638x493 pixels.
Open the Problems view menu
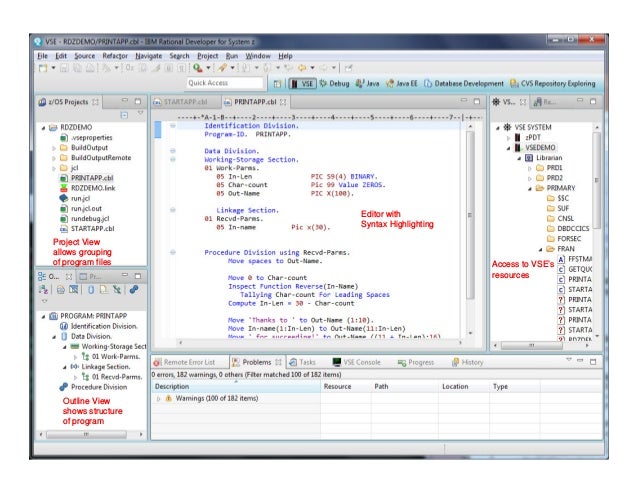tap(568, 360)
